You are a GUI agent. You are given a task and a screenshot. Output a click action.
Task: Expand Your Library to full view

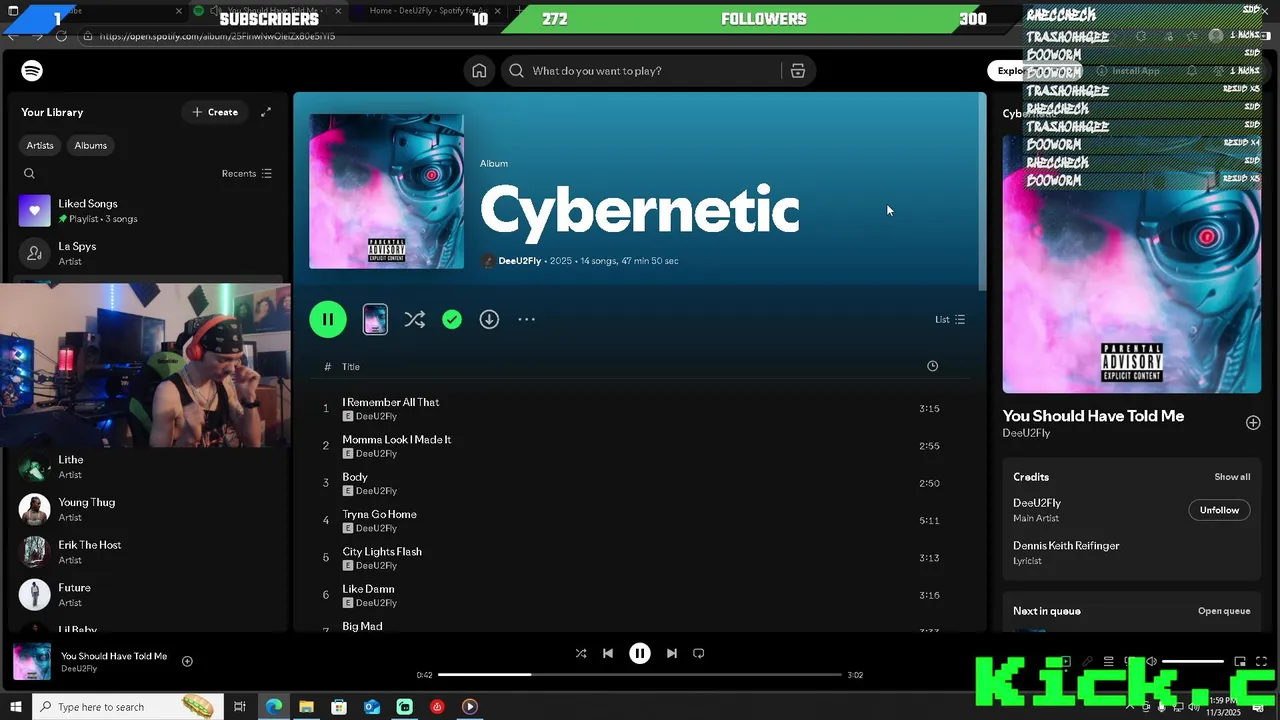click(x=266, y=112)
